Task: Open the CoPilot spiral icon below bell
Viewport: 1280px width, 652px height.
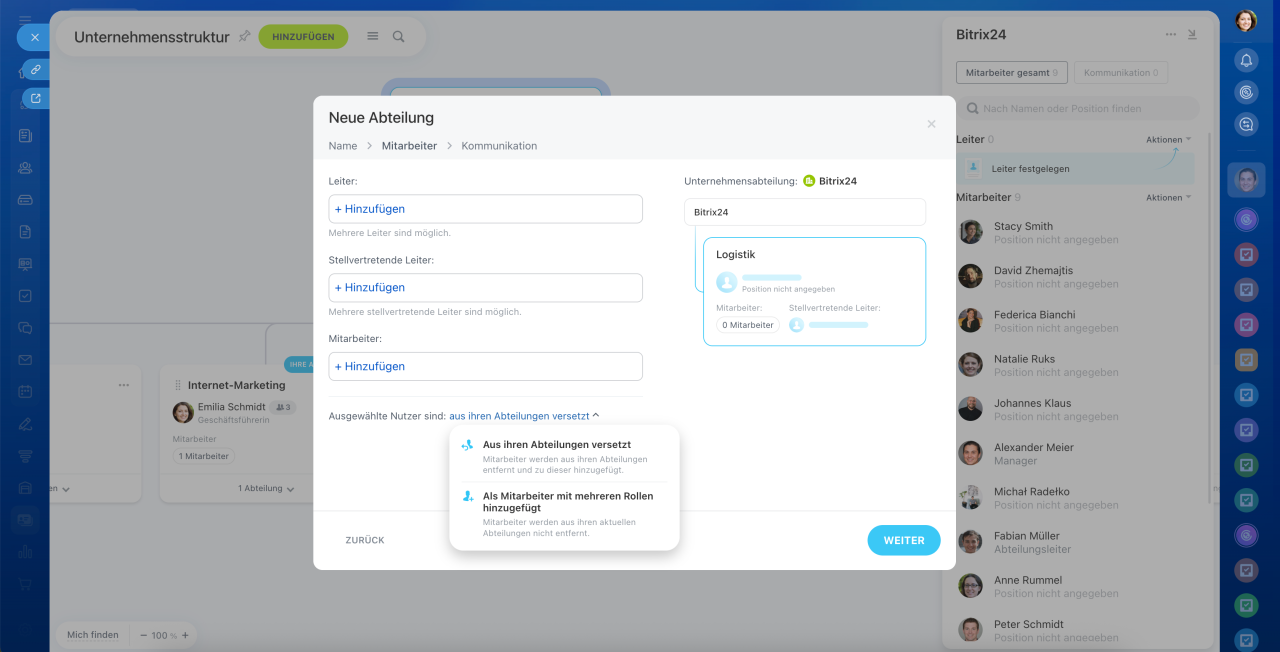Action: tap(1246, 92)
